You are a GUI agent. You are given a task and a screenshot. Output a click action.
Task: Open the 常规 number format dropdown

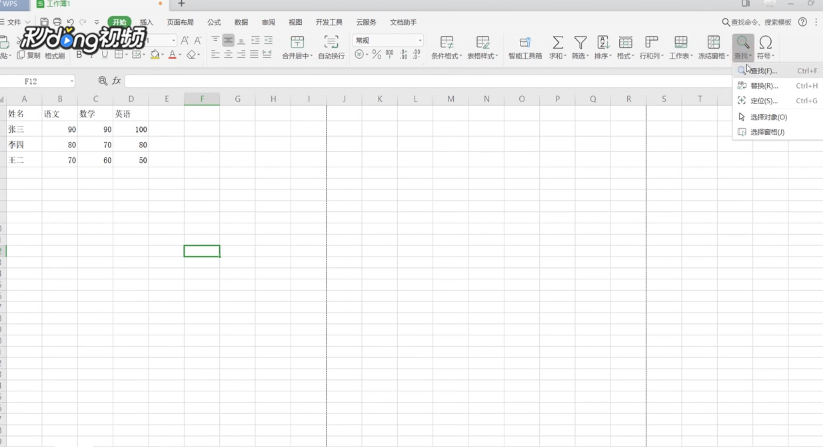[x=388, y=40]
